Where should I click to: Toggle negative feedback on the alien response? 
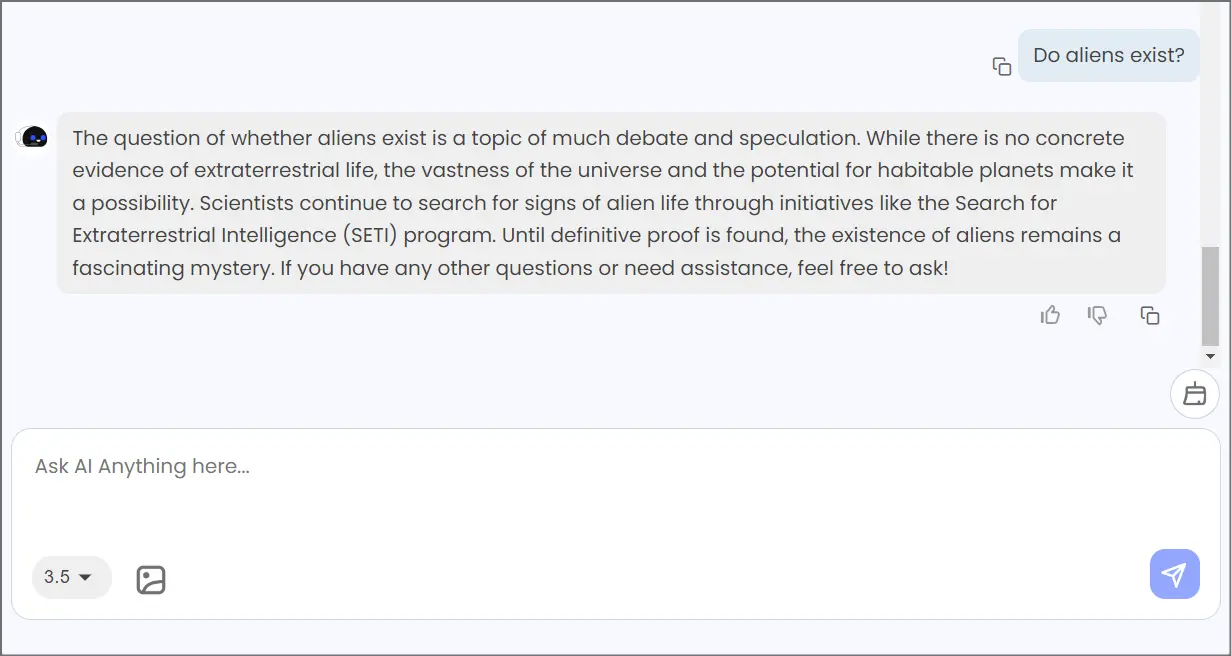click(1097, 315)
